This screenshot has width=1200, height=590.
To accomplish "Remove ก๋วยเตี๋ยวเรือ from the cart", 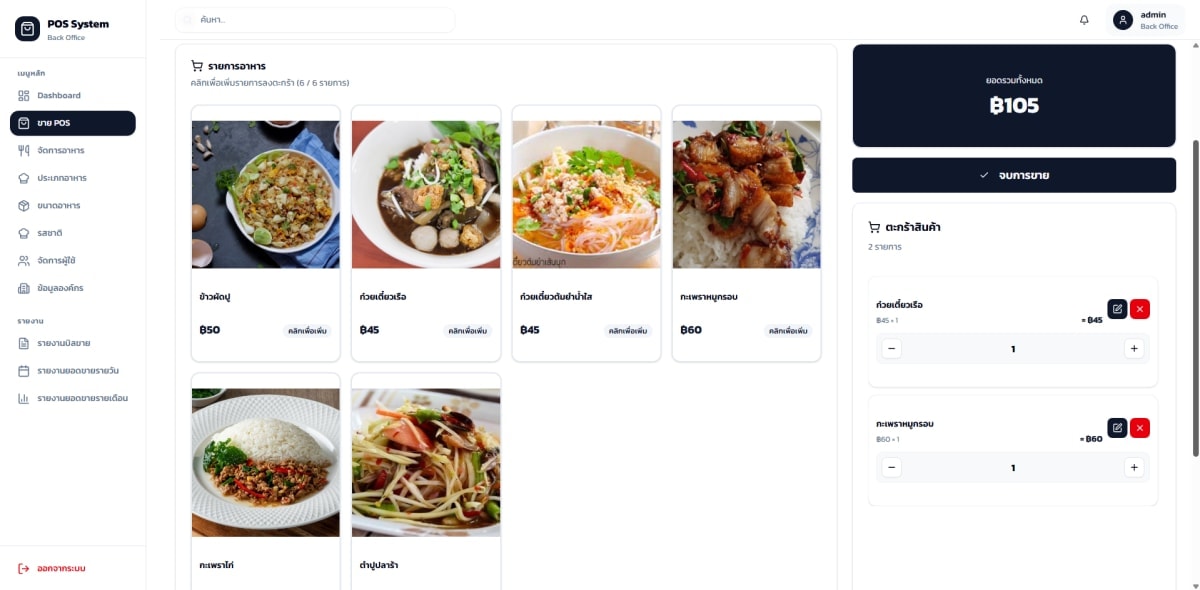I will point(1140,308).
